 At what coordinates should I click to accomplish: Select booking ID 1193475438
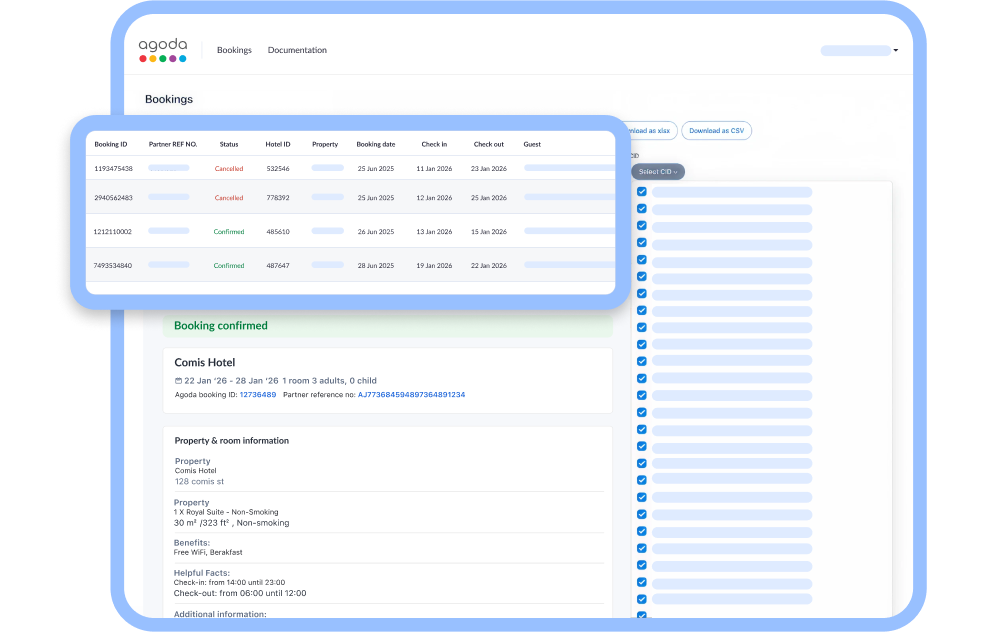tap(114, 168)
